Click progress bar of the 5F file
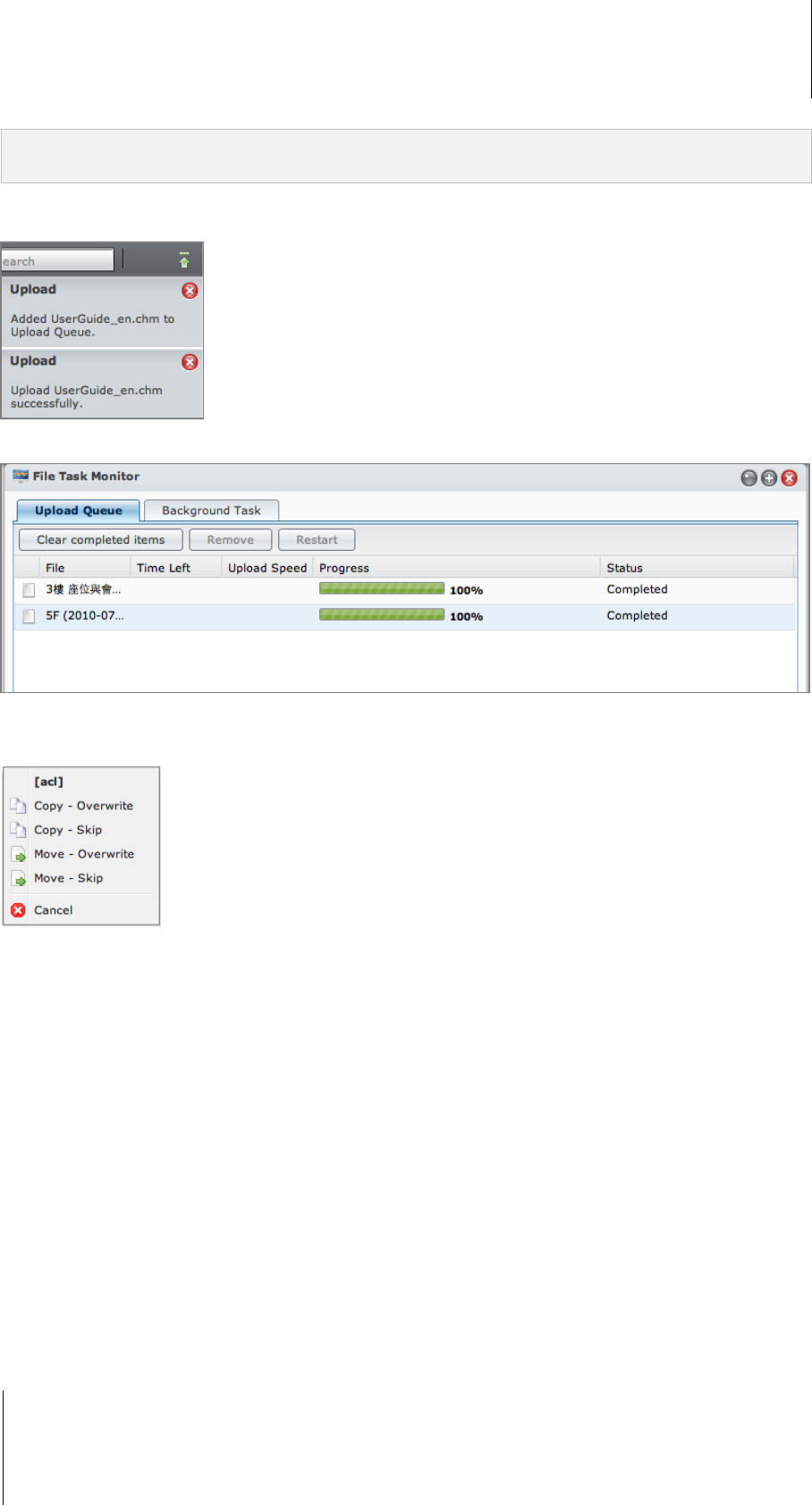 click(x=382, y=614)
